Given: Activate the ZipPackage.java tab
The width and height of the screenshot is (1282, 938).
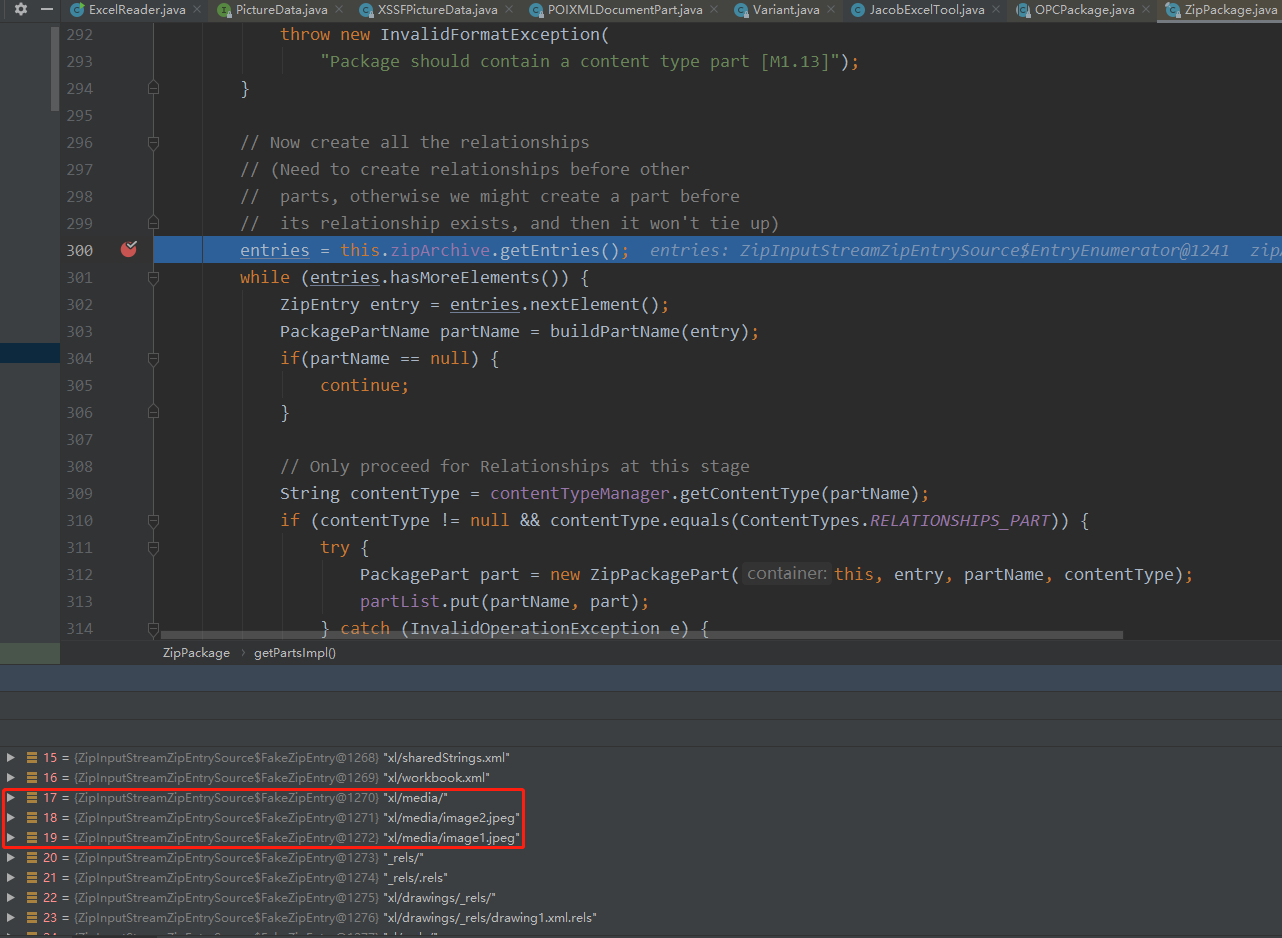Looking at the screenshot, I should (x=1222, y=10).
